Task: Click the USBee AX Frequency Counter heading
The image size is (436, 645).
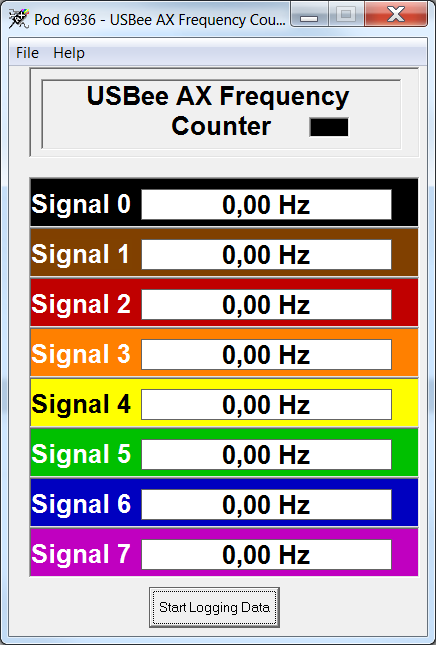Action: tap(218, 111)
